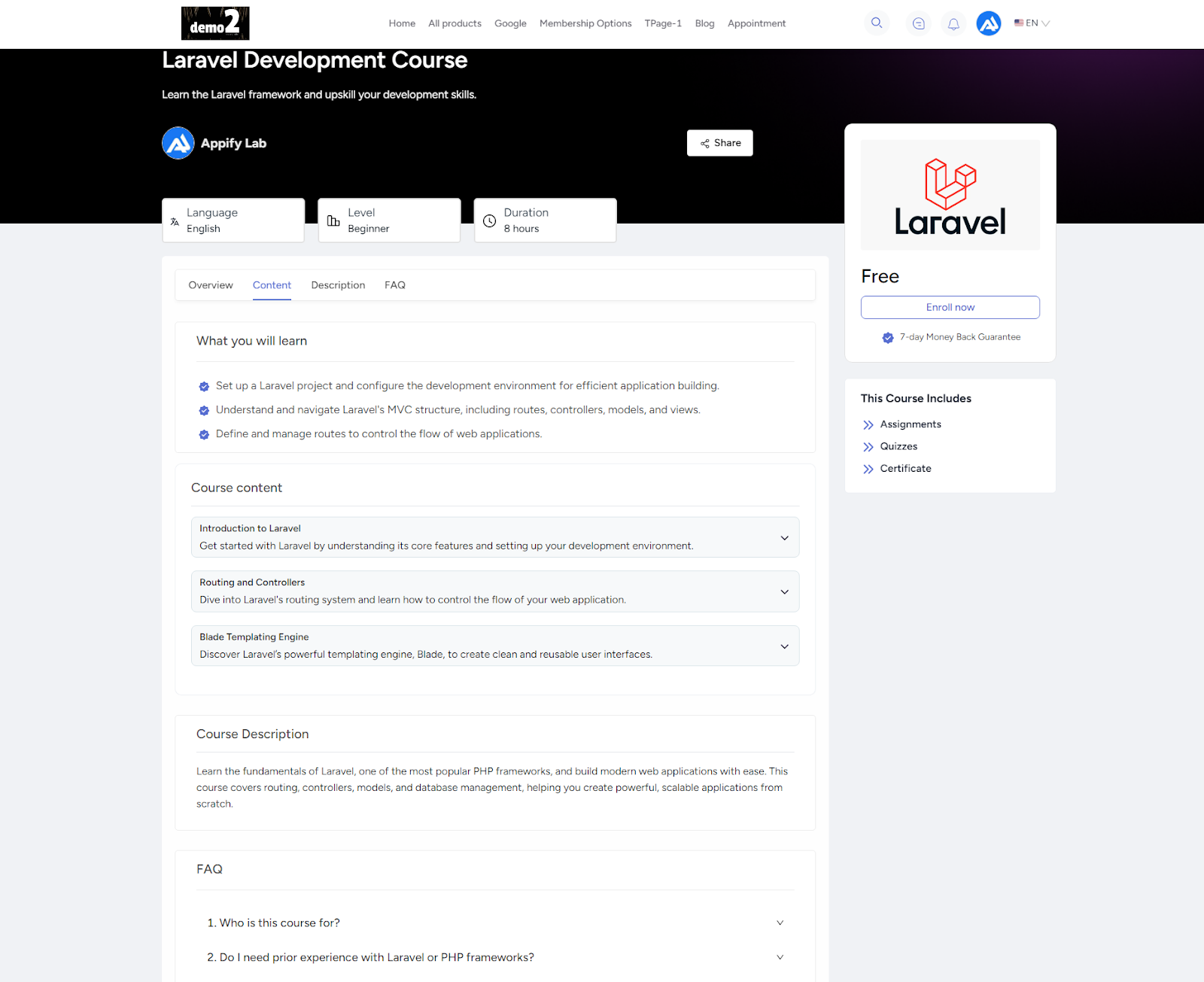Open All products menu item

coord(455,23)
